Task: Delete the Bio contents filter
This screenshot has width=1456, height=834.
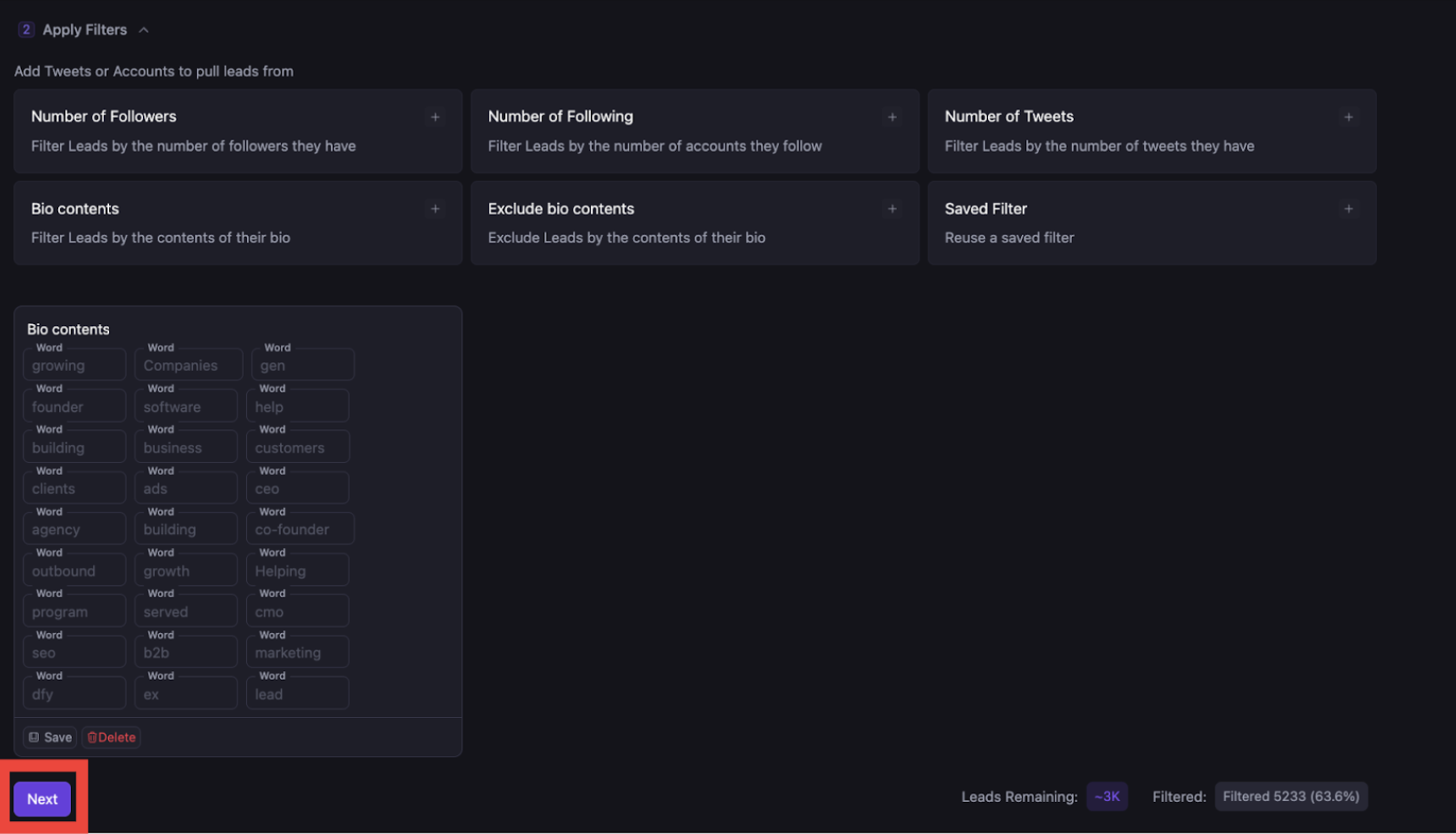Action: pyautogui.click(x=112, y=738)
